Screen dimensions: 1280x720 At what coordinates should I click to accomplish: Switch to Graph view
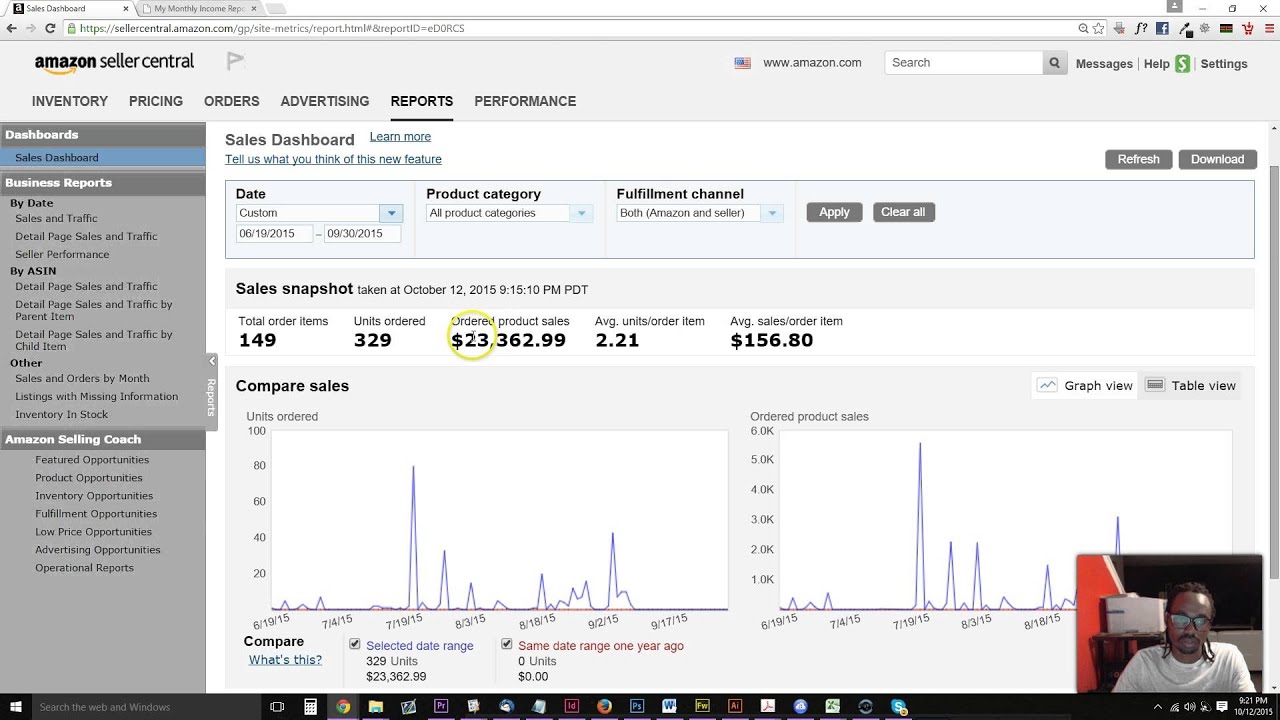1085,385
